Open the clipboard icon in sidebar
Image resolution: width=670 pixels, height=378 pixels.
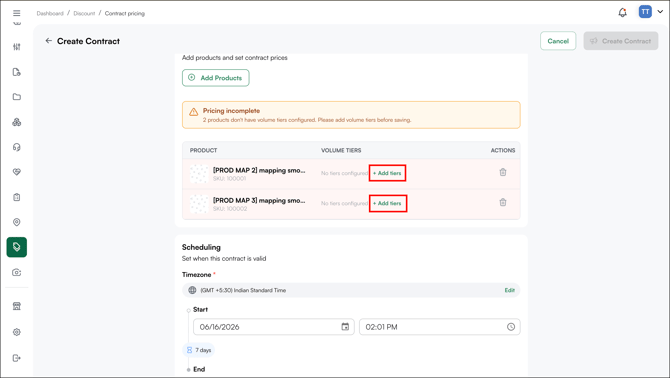(17, 197)
